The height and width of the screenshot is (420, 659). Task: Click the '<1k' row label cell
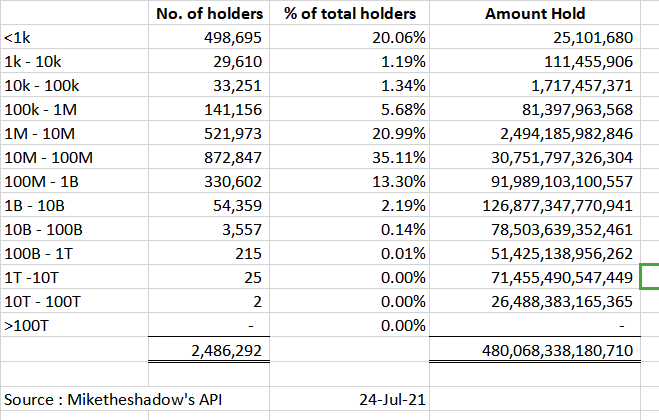pos(74,37)
